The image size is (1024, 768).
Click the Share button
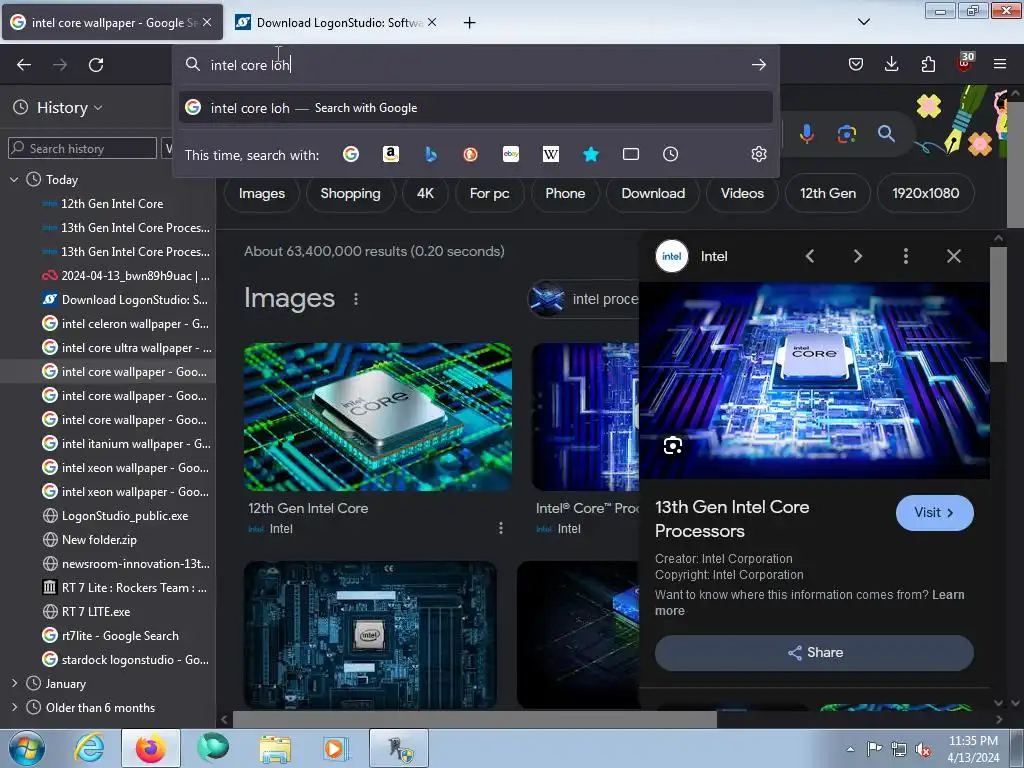814,652
